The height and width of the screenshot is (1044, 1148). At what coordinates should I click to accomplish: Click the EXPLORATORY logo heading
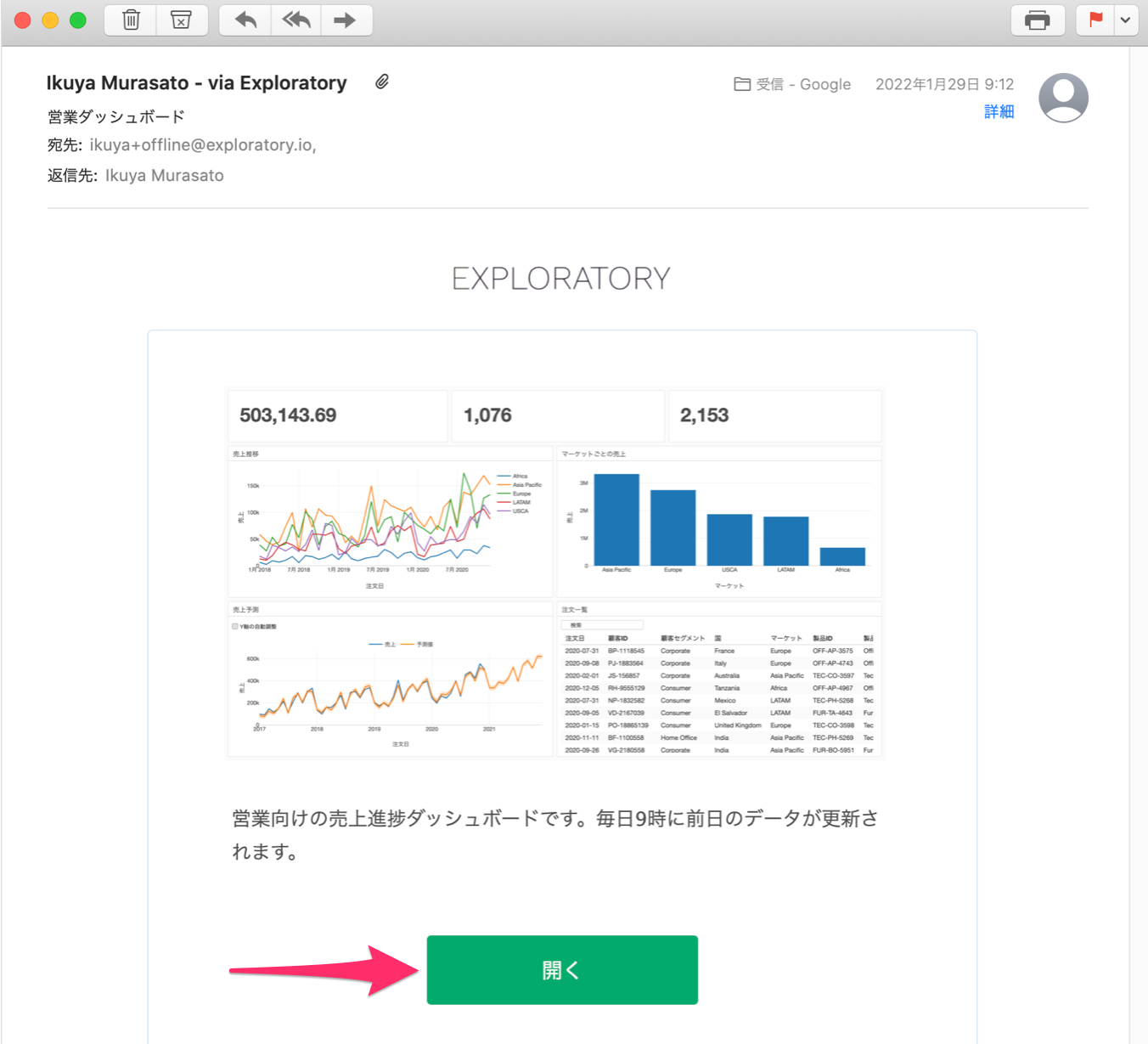(x=561, y=279)
